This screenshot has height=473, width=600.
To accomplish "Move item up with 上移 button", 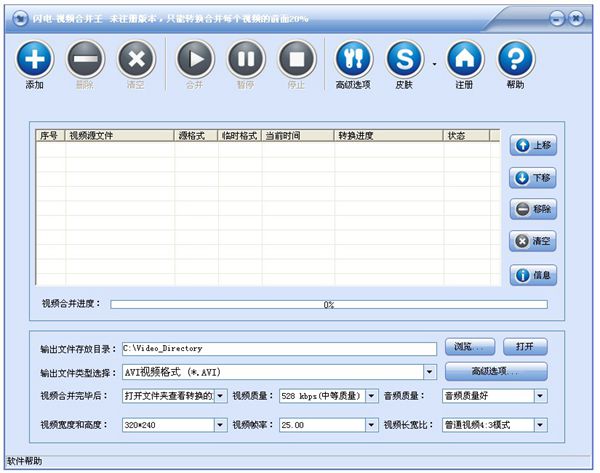I will click(533, 145).
